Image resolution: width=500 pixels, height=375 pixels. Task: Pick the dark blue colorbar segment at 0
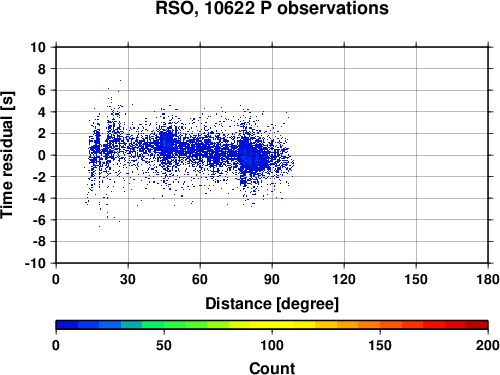click(x=67, y=325)
